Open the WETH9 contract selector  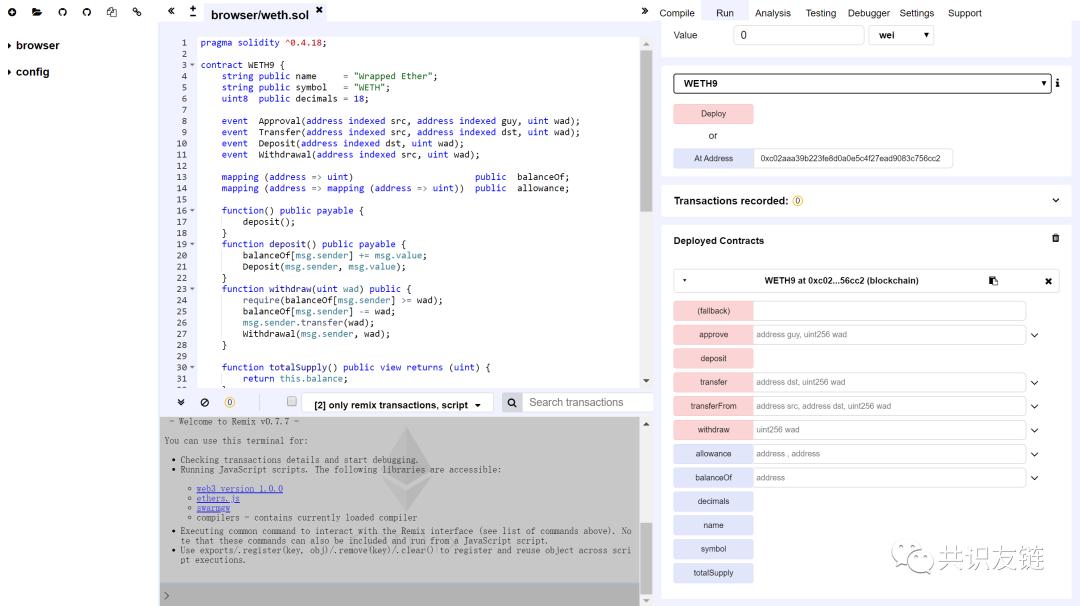pyautogui.click(x=862, y=83)
